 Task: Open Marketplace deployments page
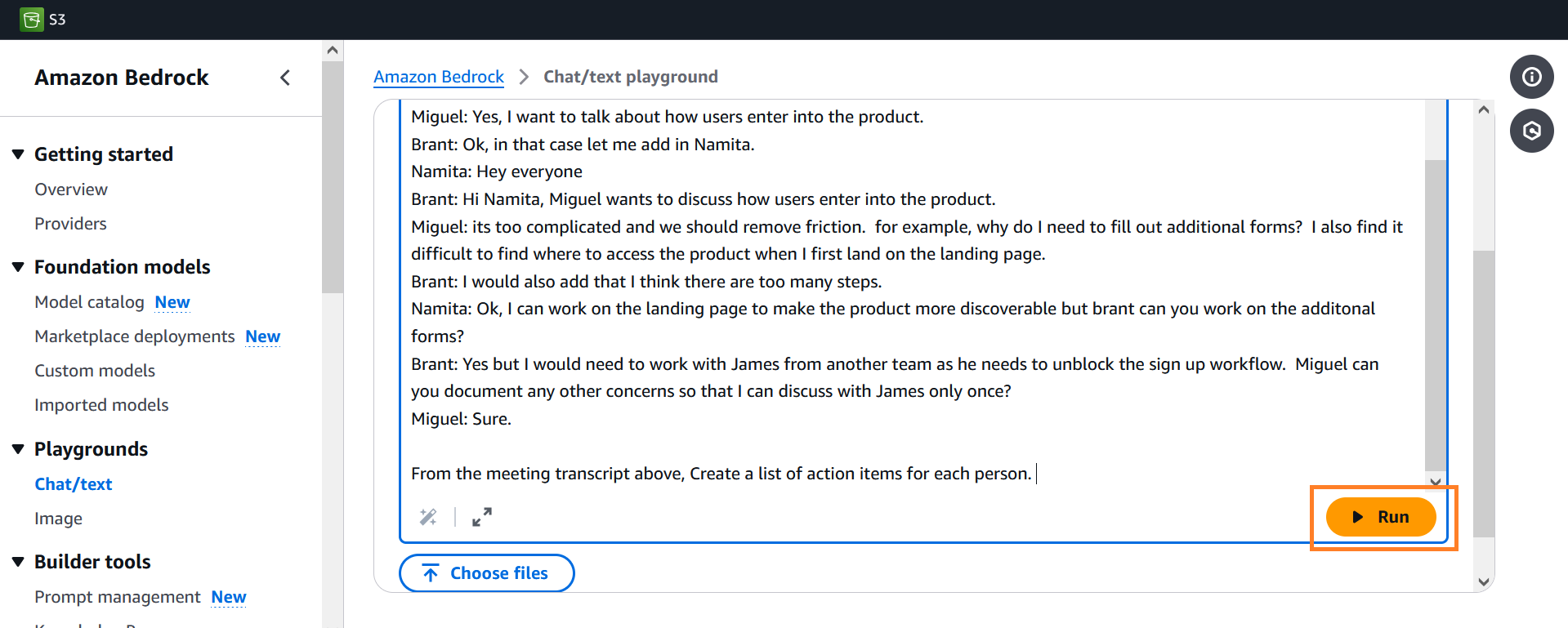tap(134, 336)
